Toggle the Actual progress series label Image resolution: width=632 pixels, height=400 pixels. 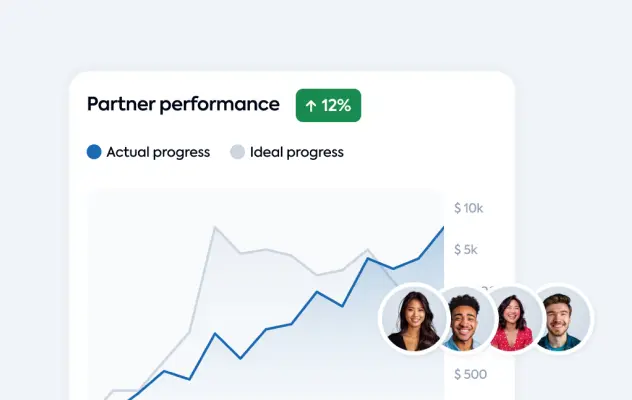pos(158,152)
